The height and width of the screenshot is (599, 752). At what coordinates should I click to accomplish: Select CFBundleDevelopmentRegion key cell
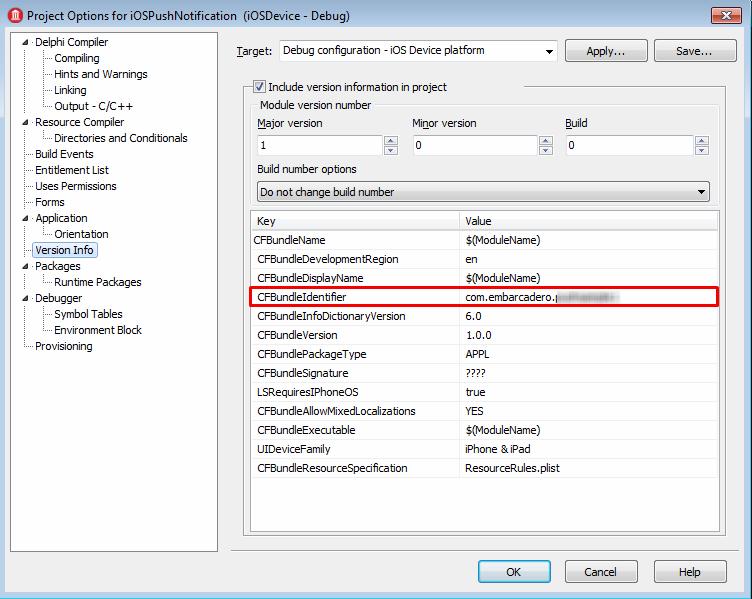click(x=355, y=259)
